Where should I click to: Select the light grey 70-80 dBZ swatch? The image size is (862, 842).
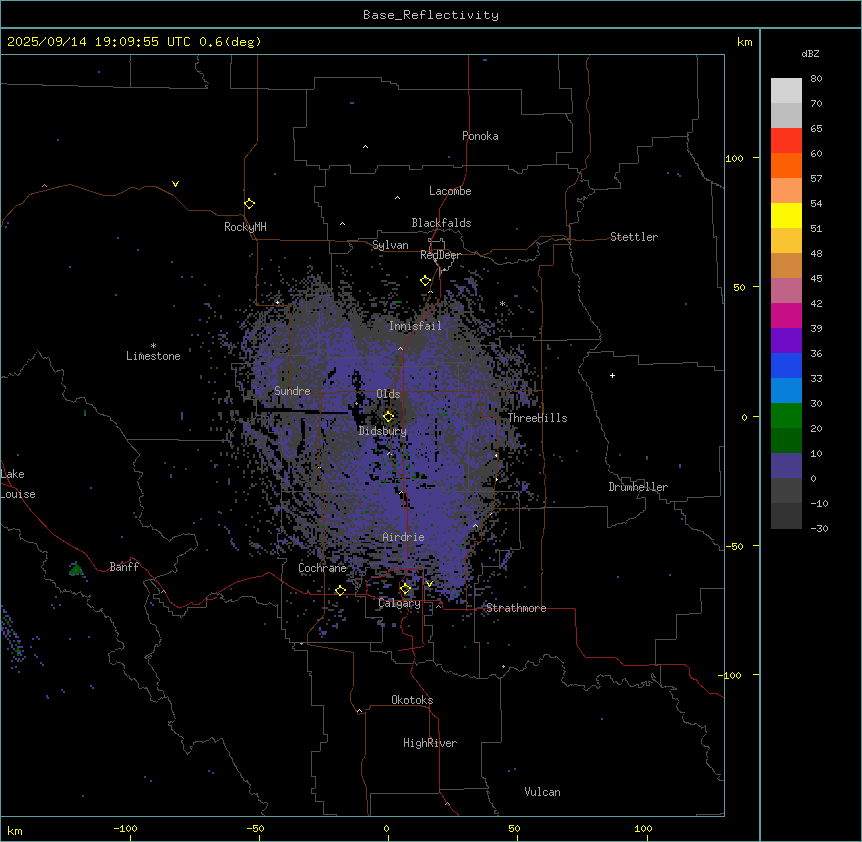[786, 91]
